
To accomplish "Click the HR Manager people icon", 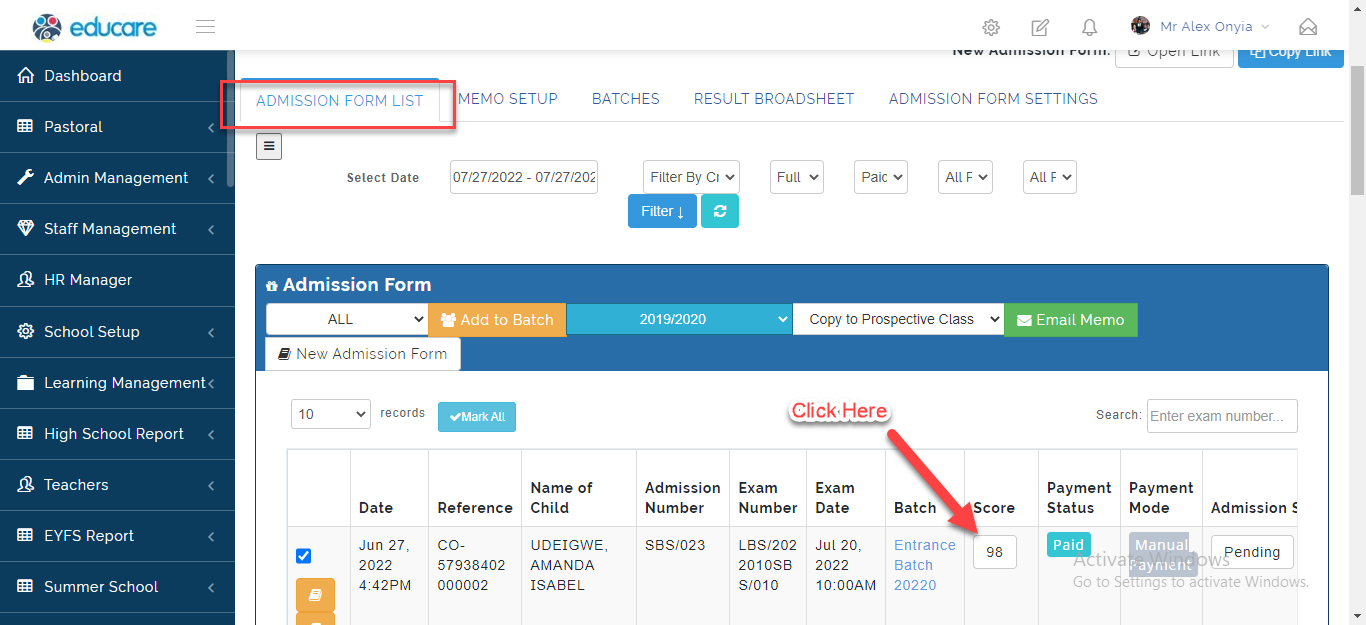I will (x=26, y=280).
